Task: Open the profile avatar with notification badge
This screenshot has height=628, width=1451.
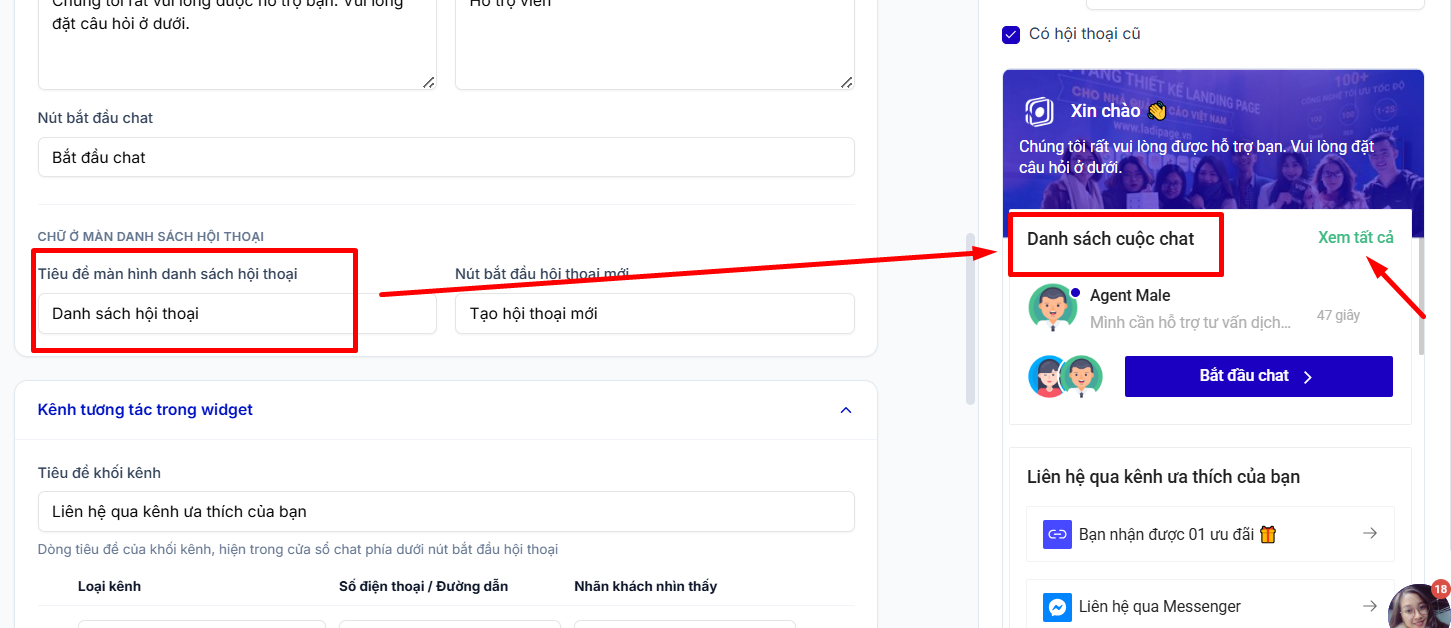Action: click(1419, 606)
